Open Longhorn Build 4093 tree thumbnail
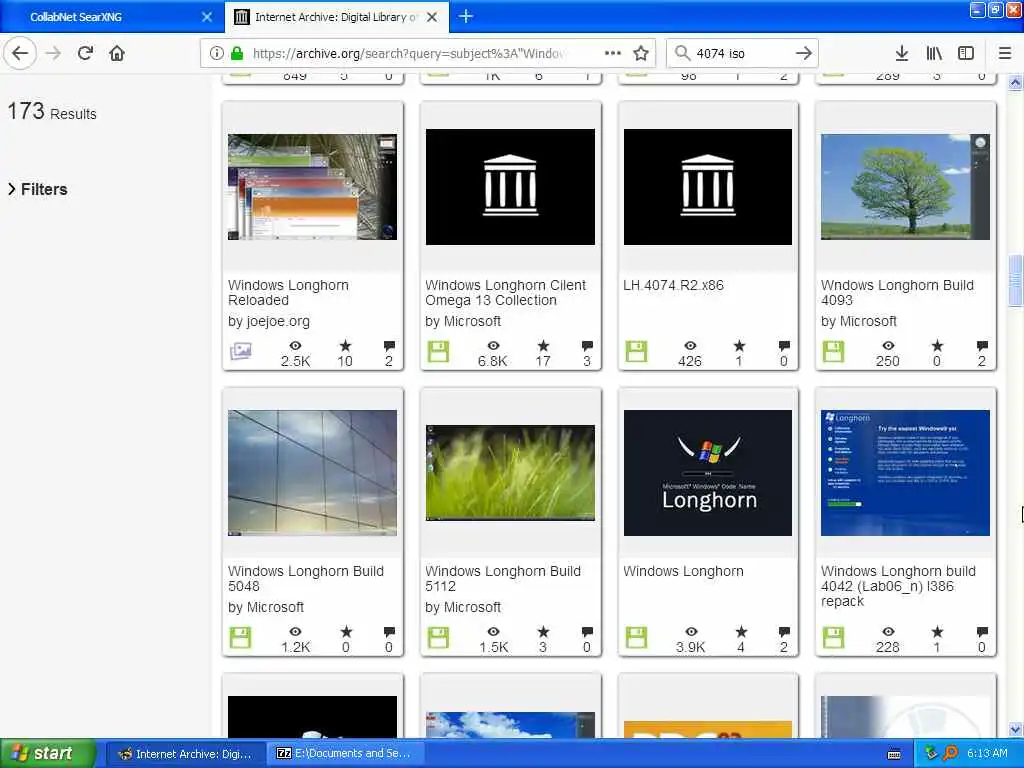1024x768 pixels. [905, 187]
